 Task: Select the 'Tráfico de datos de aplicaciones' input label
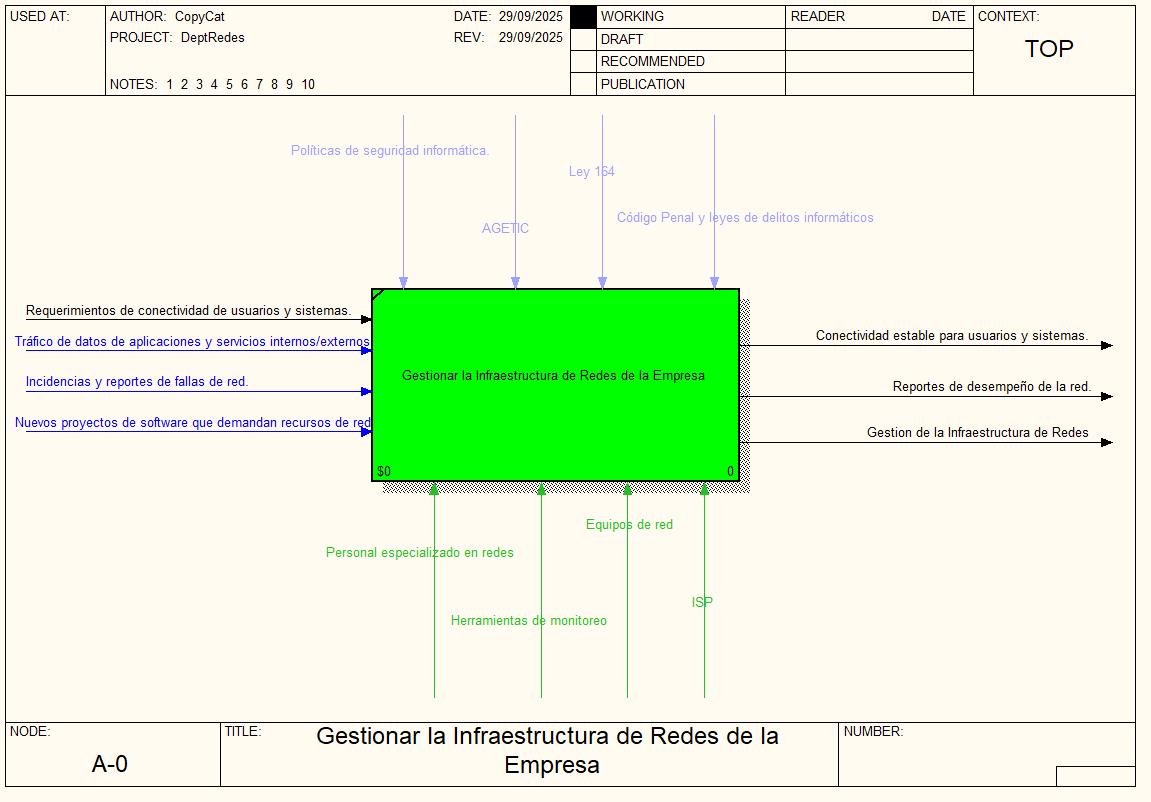click(x=192, y=342)
